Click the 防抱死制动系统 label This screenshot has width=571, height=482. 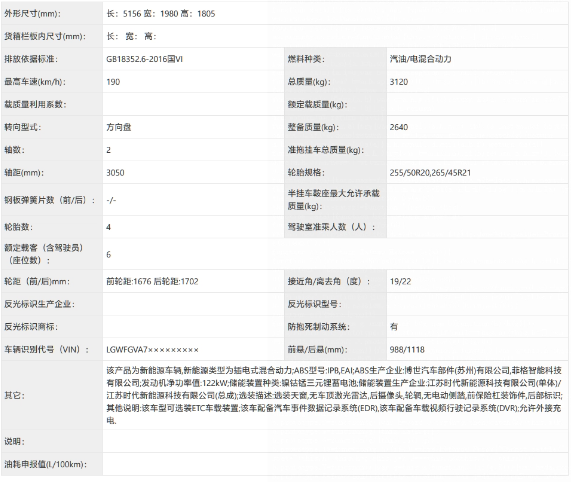319,327
